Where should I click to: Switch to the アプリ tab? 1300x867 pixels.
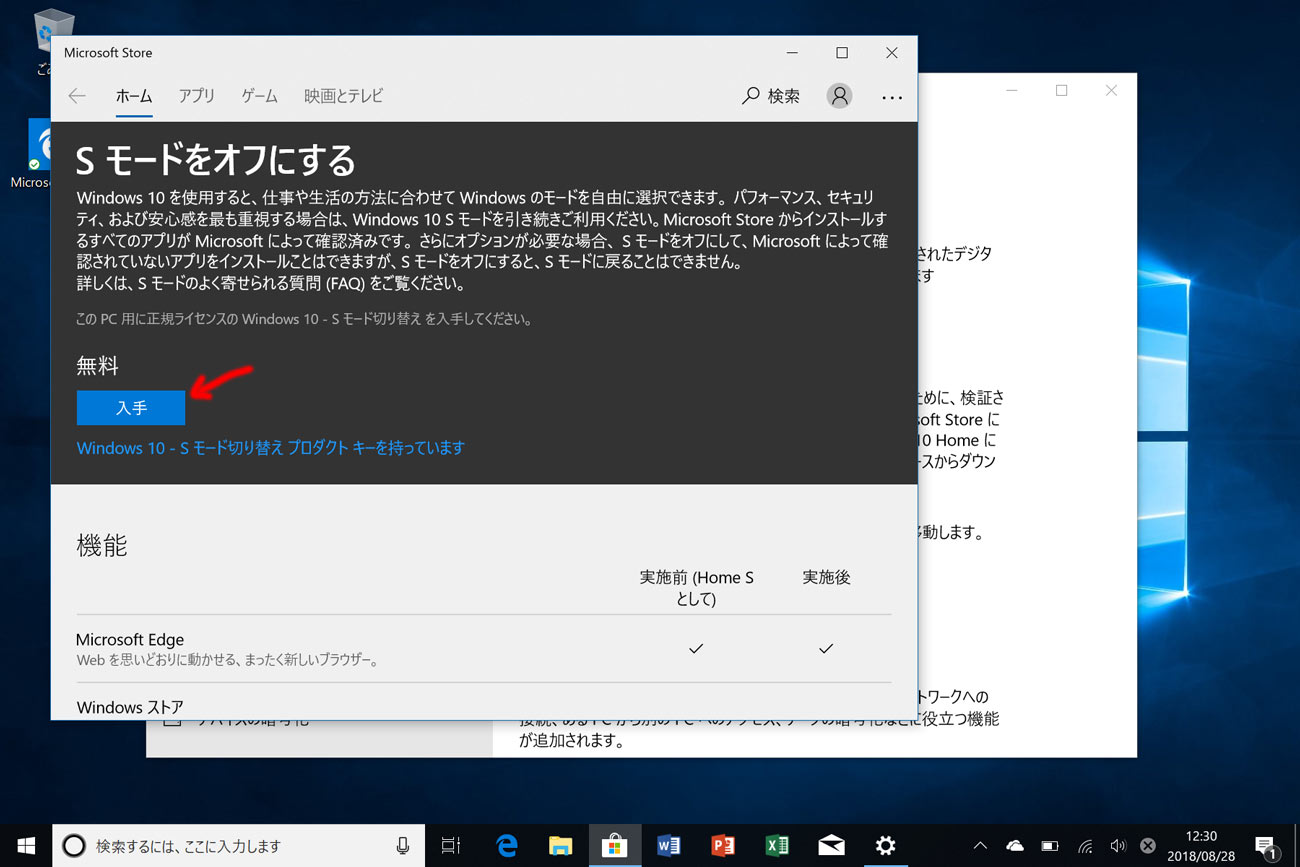coord(197,96)
